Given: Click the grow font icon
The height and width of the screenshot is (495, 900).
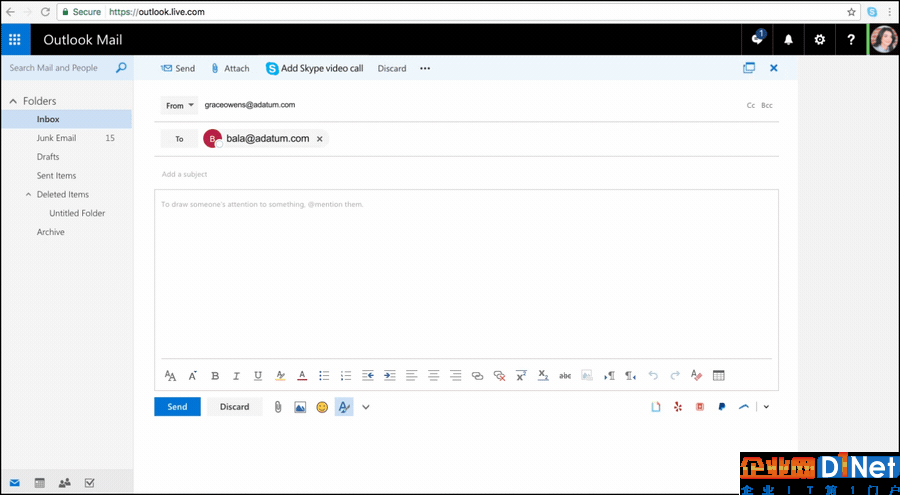Looking at the screenshot, I should pos(193,376).
